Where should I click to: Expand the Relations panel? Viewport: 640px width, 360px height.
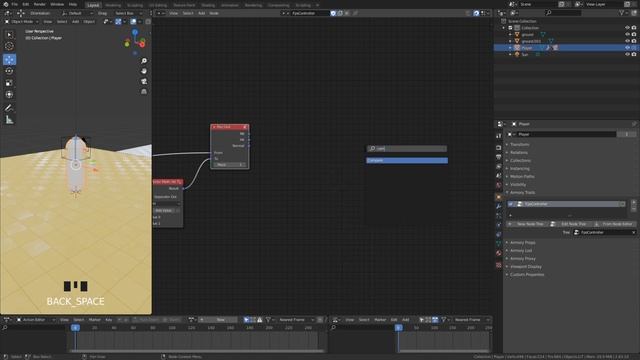coord(519,153)
